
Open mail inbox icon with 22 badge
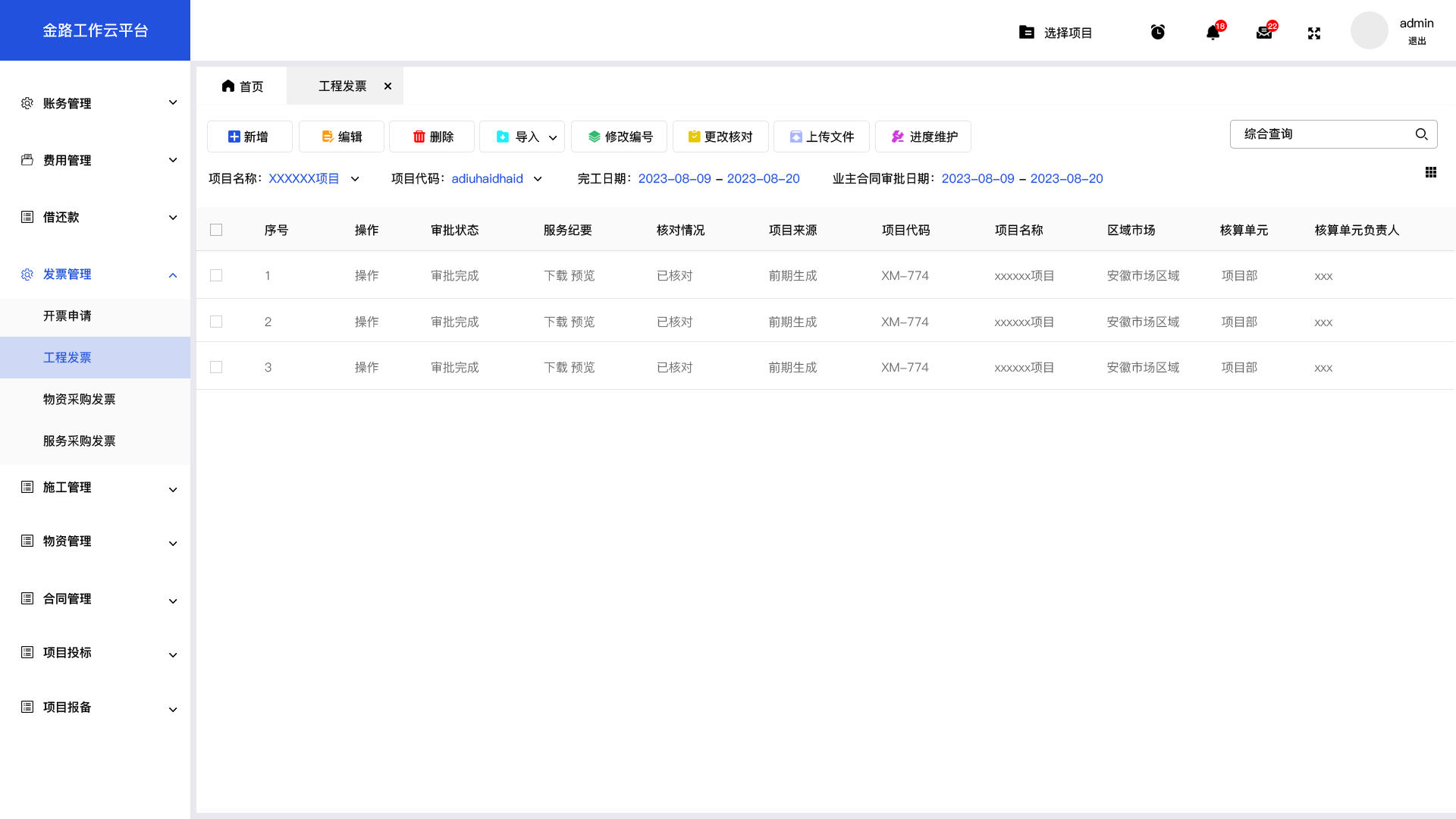pos(1264,32)
